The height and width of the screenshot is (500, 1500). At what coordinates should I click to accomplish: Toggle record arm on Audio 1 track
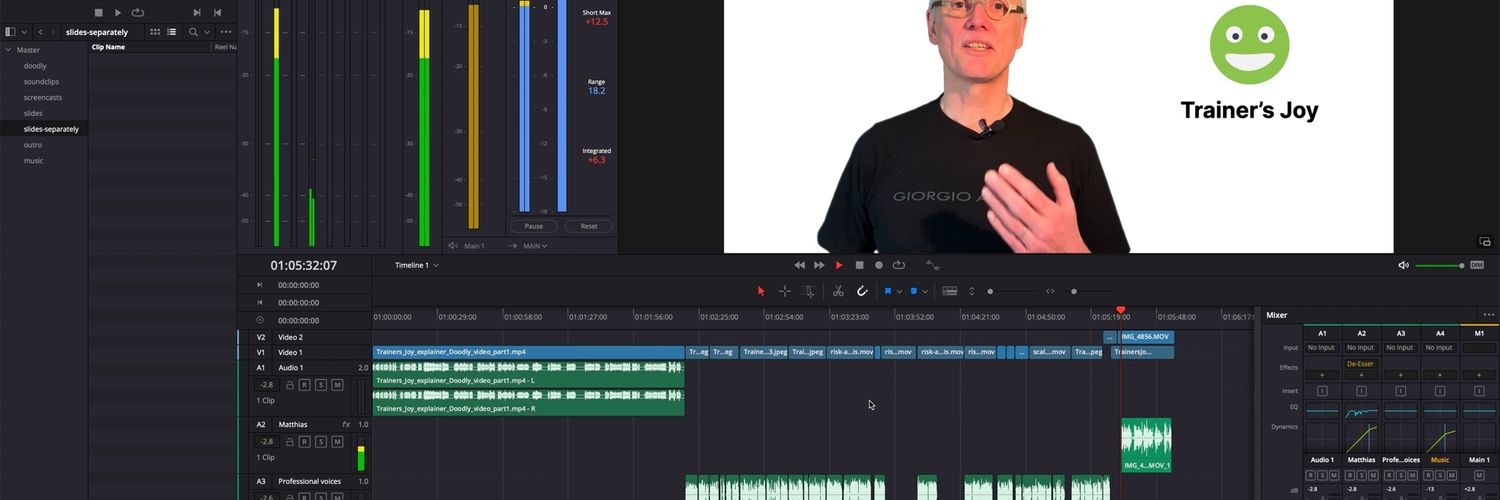[x=304, y=385]
